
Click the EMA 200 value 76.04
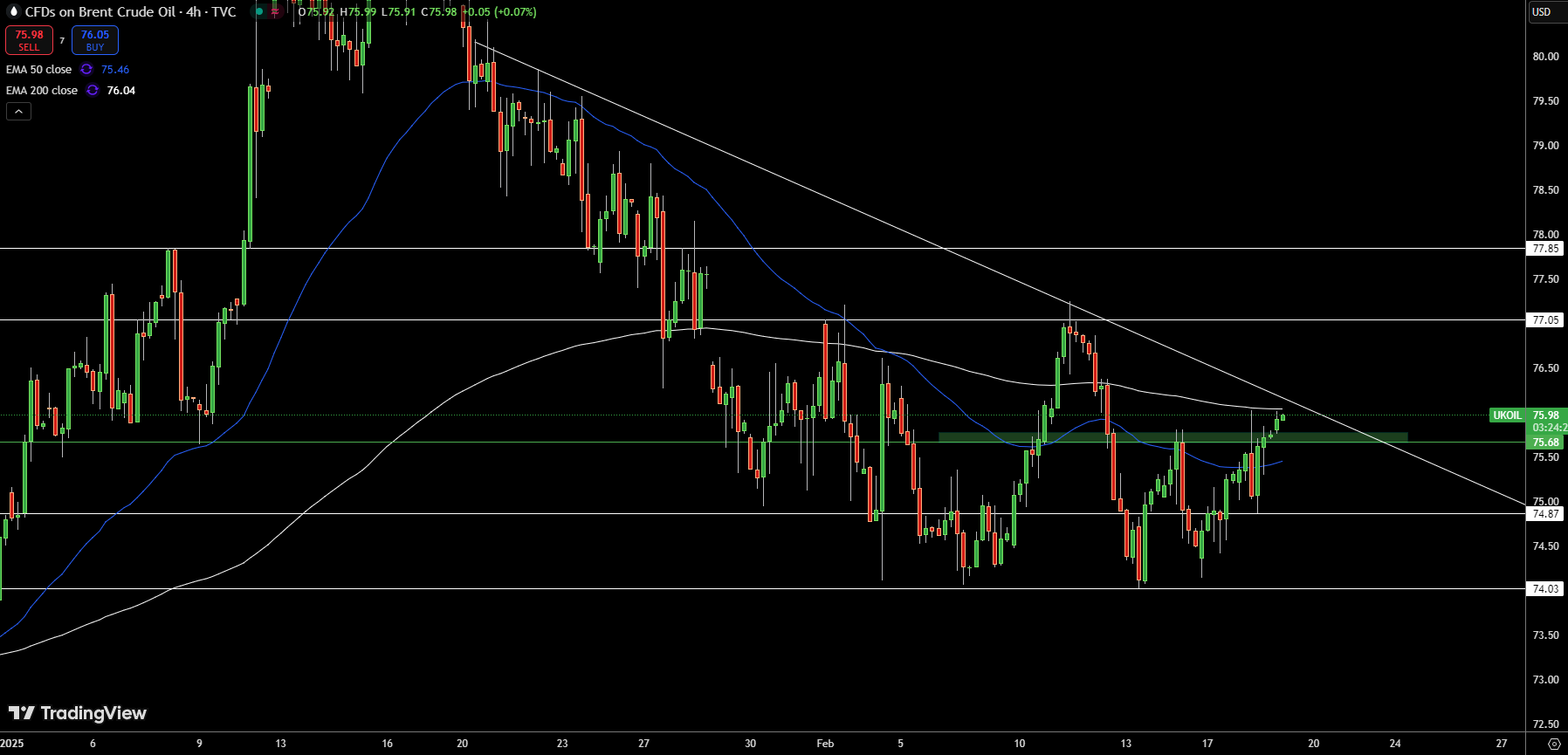click(x=121, y=90)
